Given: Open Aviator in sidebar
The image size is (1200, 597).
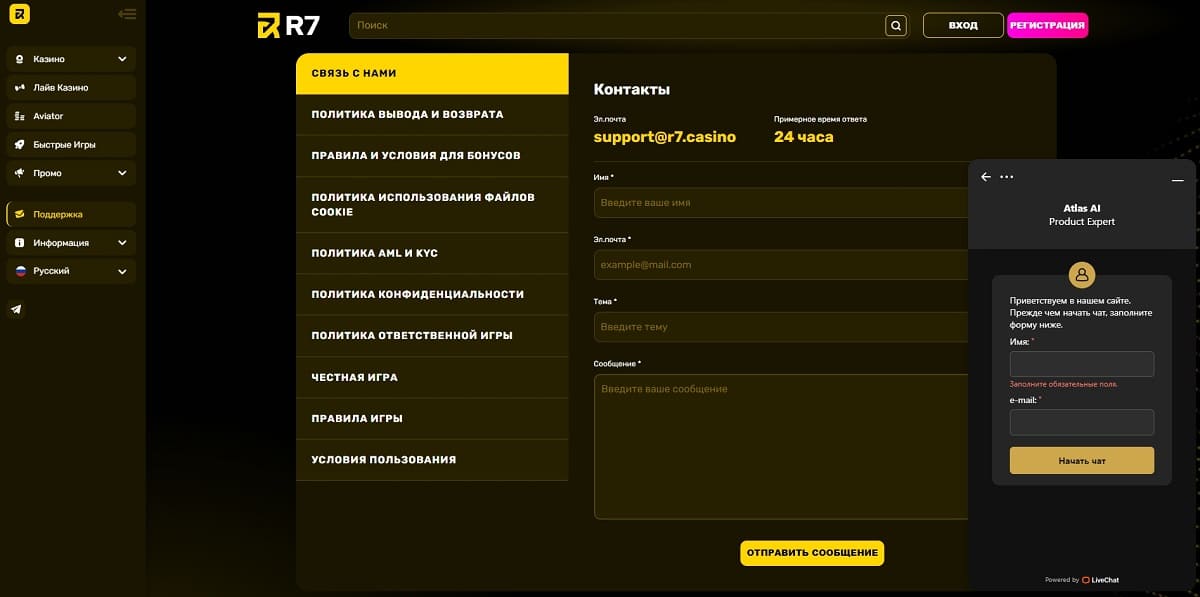Looking at the screenshot, I should click(71, 116).
